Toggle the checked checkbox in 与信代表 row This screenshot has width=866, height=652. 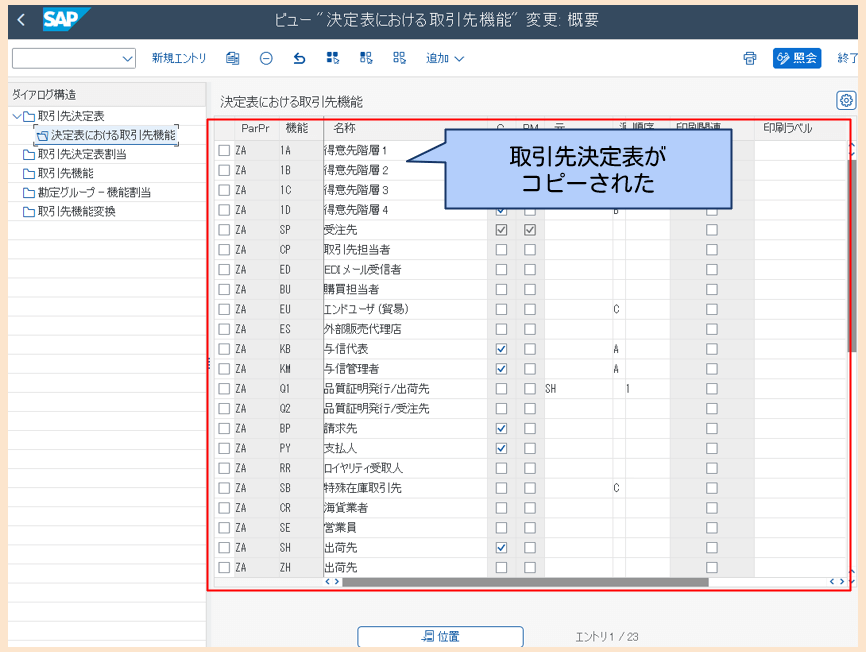click(x=501, y=349)
